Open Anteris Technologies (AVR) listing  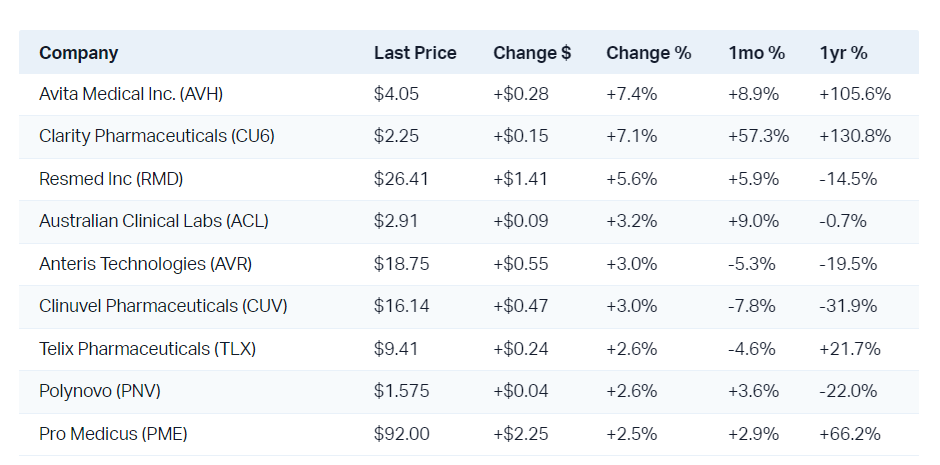tap(146, 264)
